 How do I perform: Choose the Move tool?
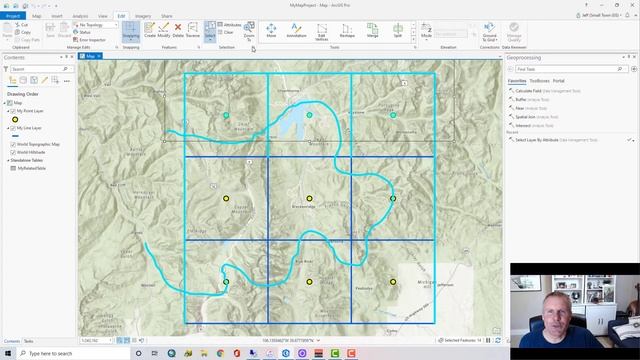271,30
